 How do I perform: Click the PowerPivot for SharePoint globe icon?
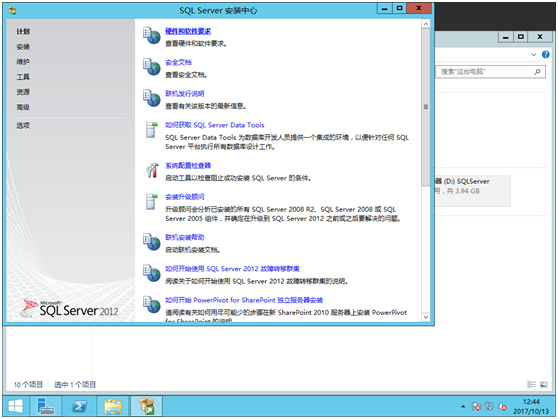coord(152,304)
